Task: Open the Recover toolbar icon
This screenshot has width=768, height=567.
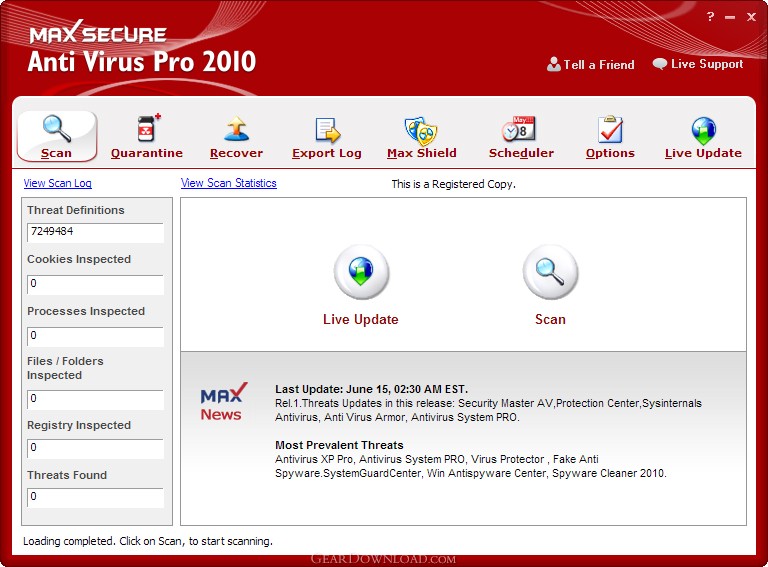Action: click(x=237, y=129)
